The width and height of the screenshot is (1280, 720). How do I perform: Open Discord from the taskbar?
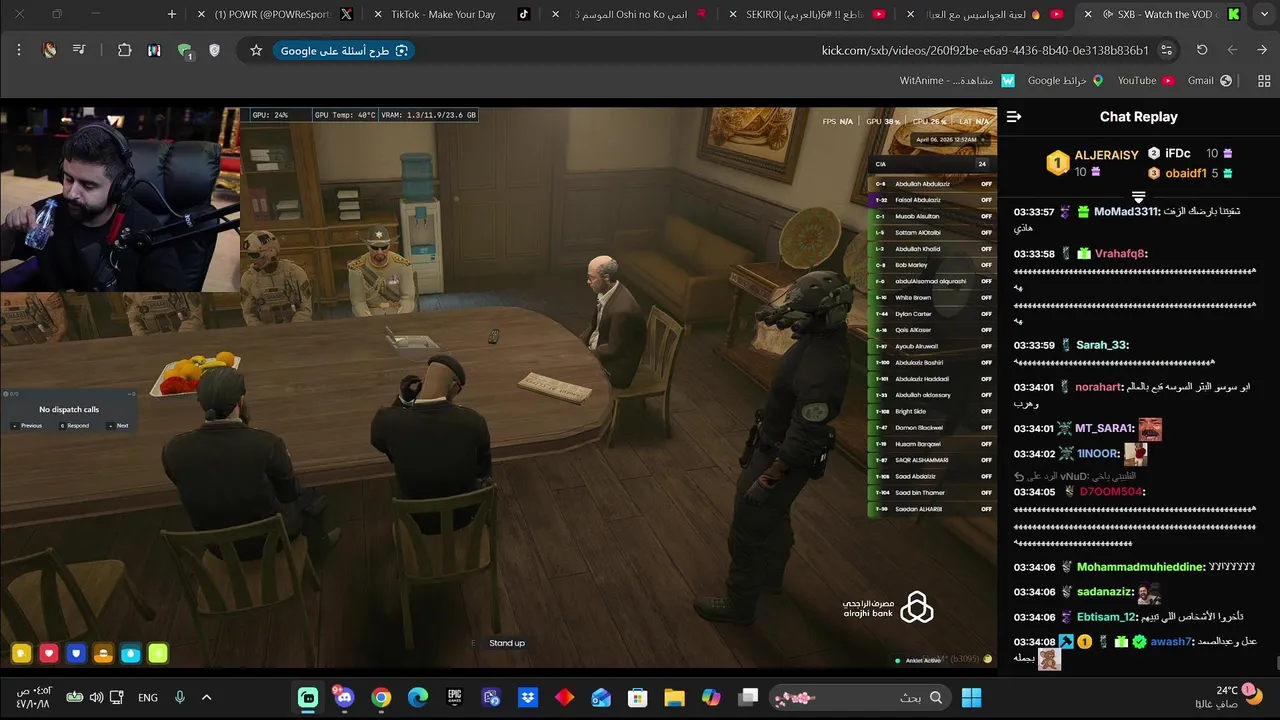pyautogui.click(x=345, y=697)
